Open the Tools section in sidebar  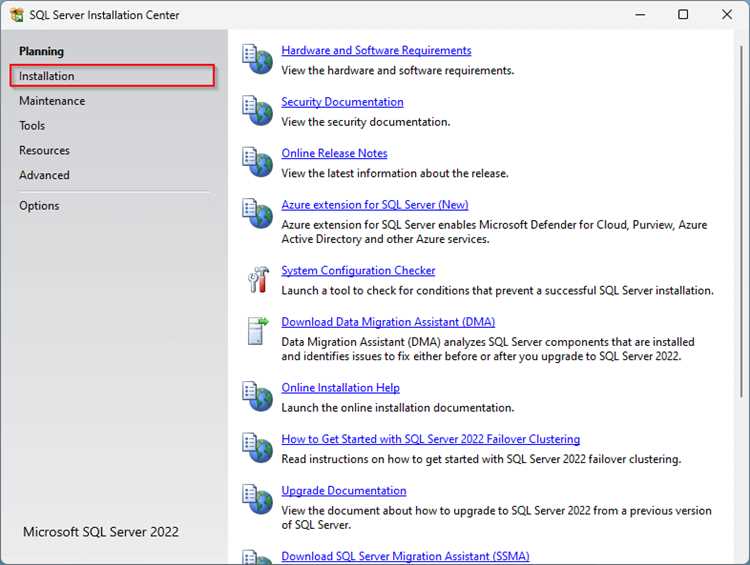pos(32,126)
